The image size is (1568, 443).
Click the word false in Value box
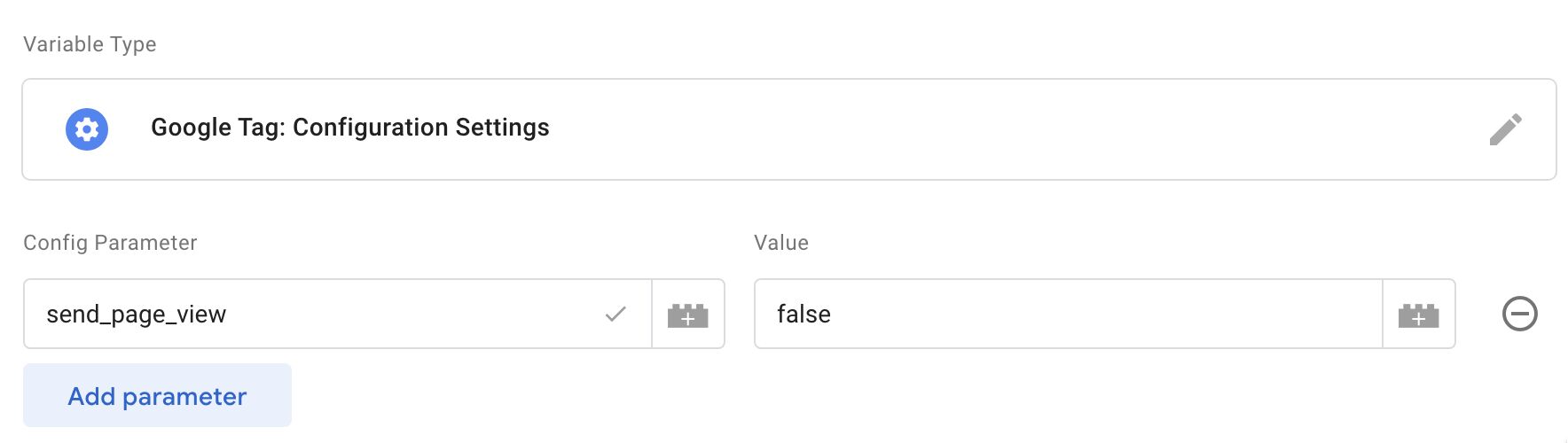804,314
